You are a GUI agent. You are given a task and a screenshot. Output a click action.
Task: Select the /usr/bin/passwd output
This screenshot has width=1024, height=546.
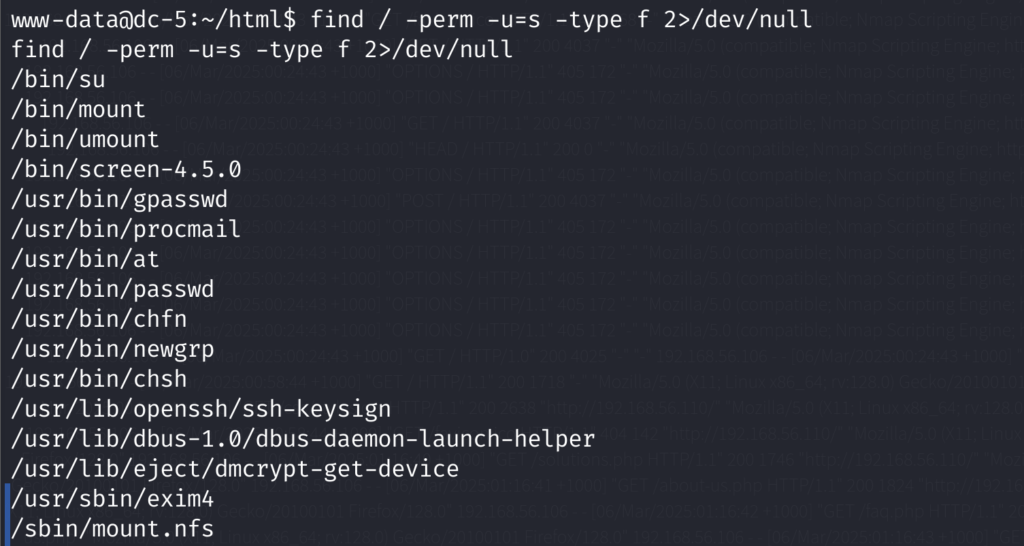pyautogui.click(x=112, y=290)
